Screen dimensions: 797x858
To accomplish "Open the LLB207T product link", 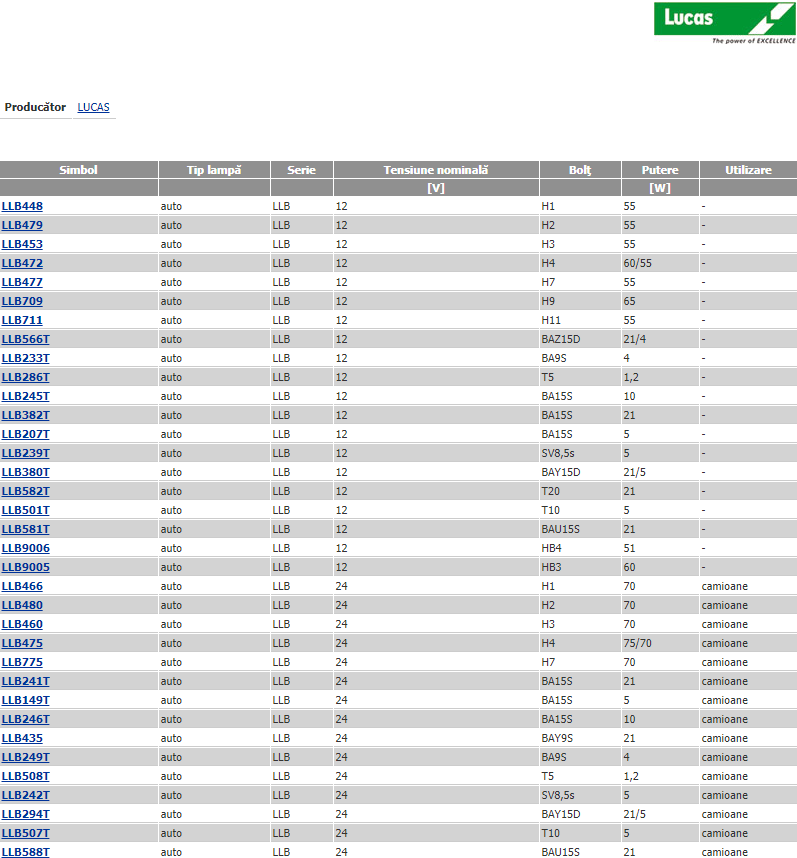I will tap(25, 434).
